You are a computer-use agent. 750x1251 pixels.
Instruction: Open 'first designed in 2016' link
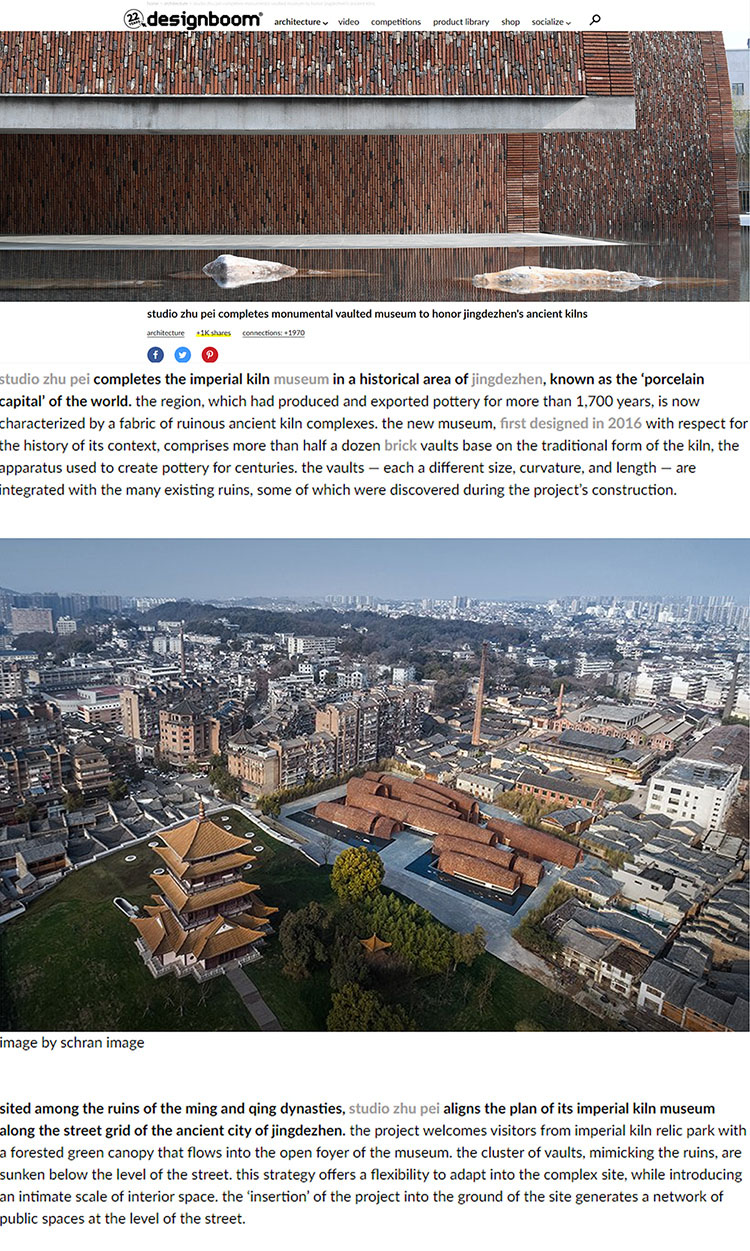coord(571,424)
